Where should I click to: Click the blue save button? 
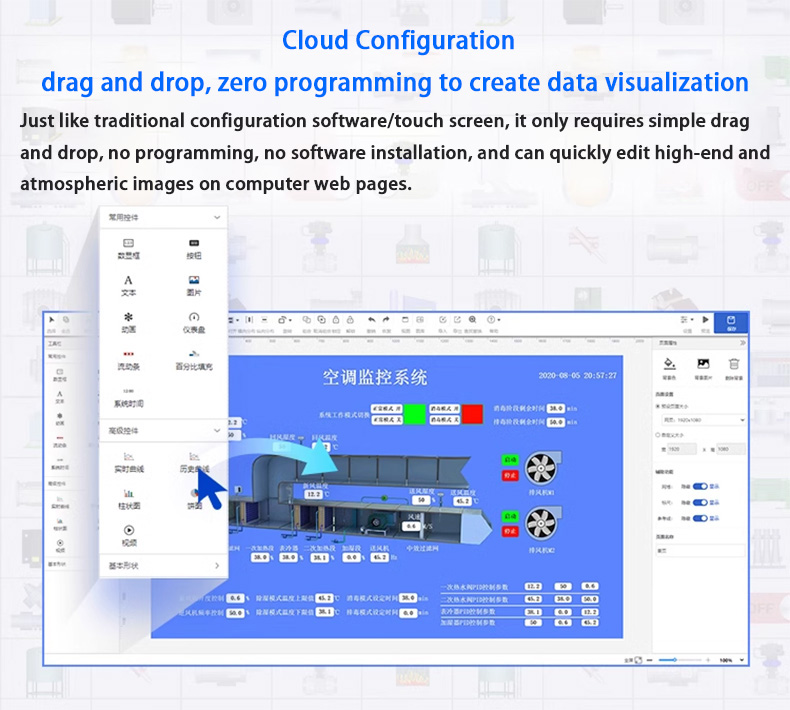(731, 322)
